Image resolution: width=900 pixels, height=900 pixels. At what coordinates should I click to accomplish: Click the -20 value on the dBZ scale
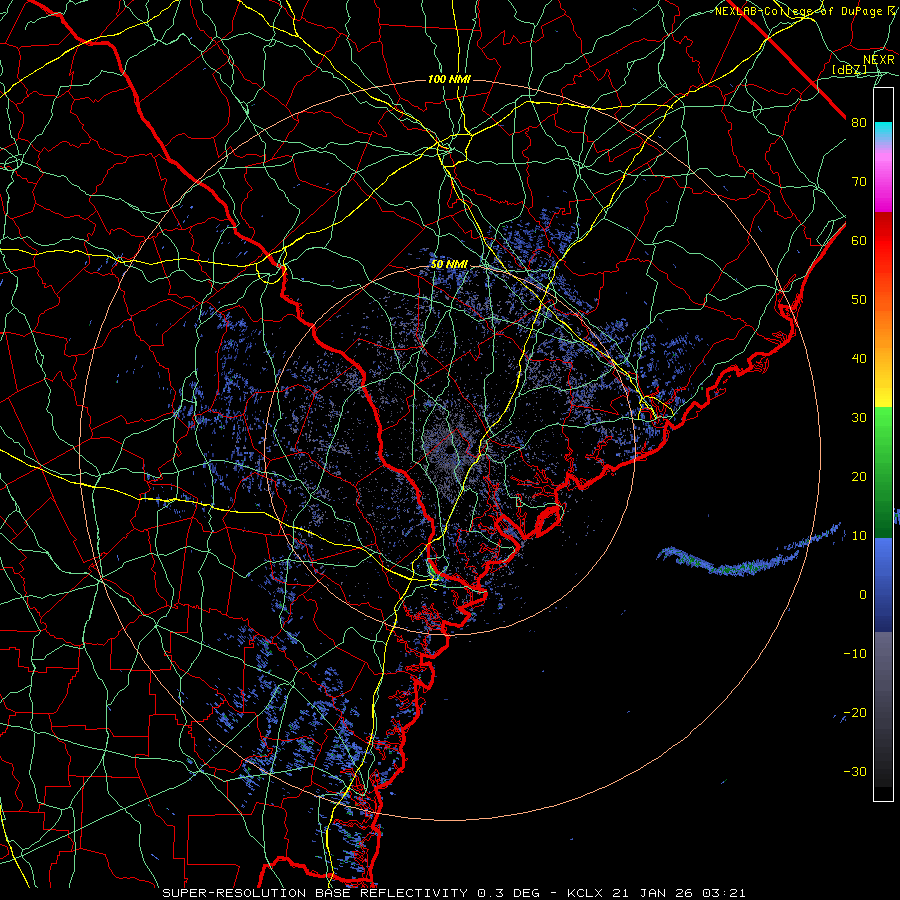[x=855, y=712]
